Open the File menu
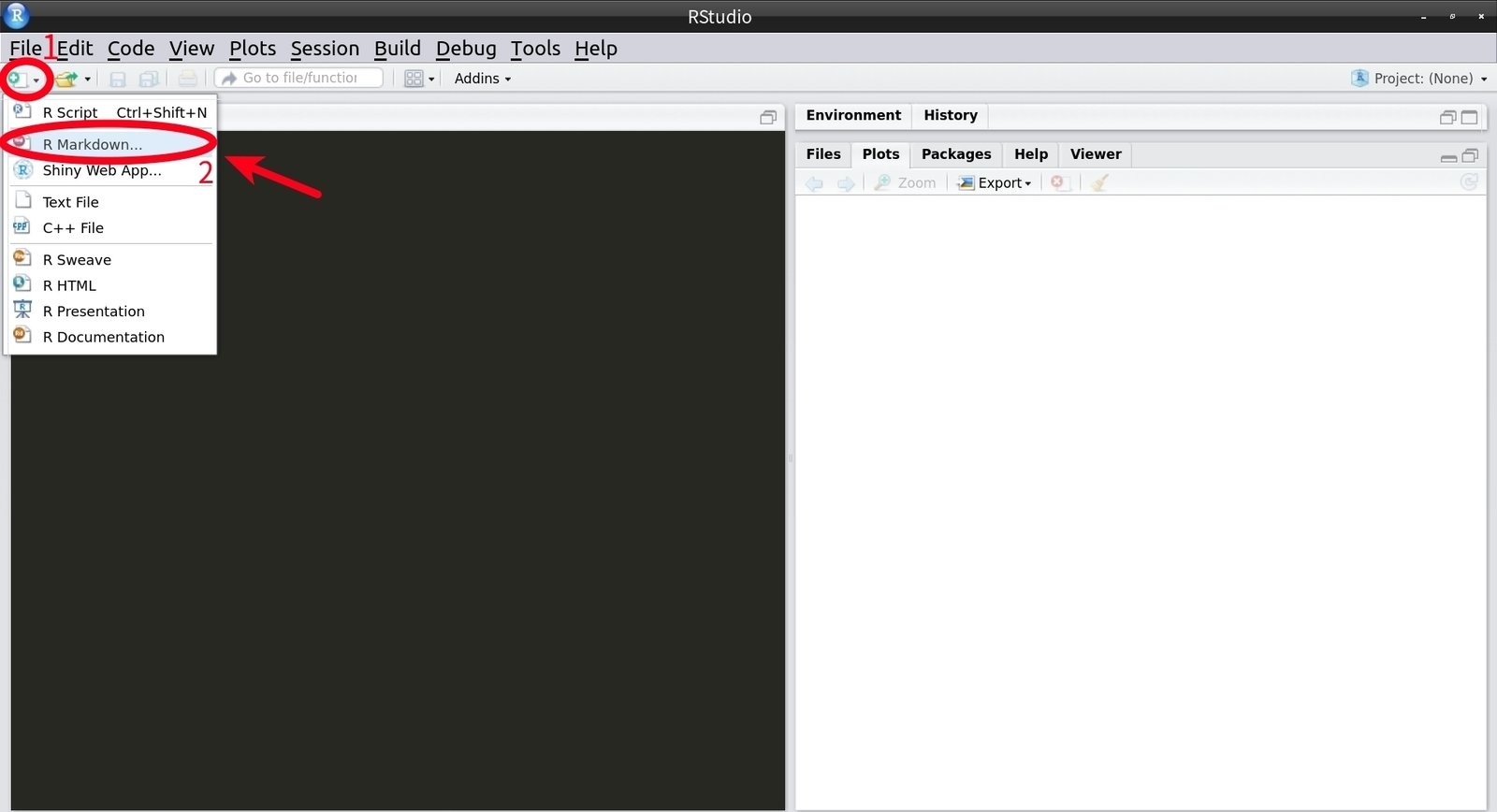The image size is (1497, 812). coord(25,49)
